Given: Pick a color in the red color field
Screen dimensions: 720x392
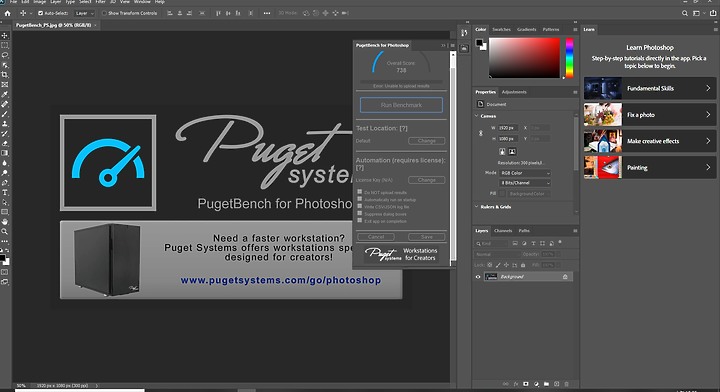Looking at the screenshot, I should (x=524, y=58).
